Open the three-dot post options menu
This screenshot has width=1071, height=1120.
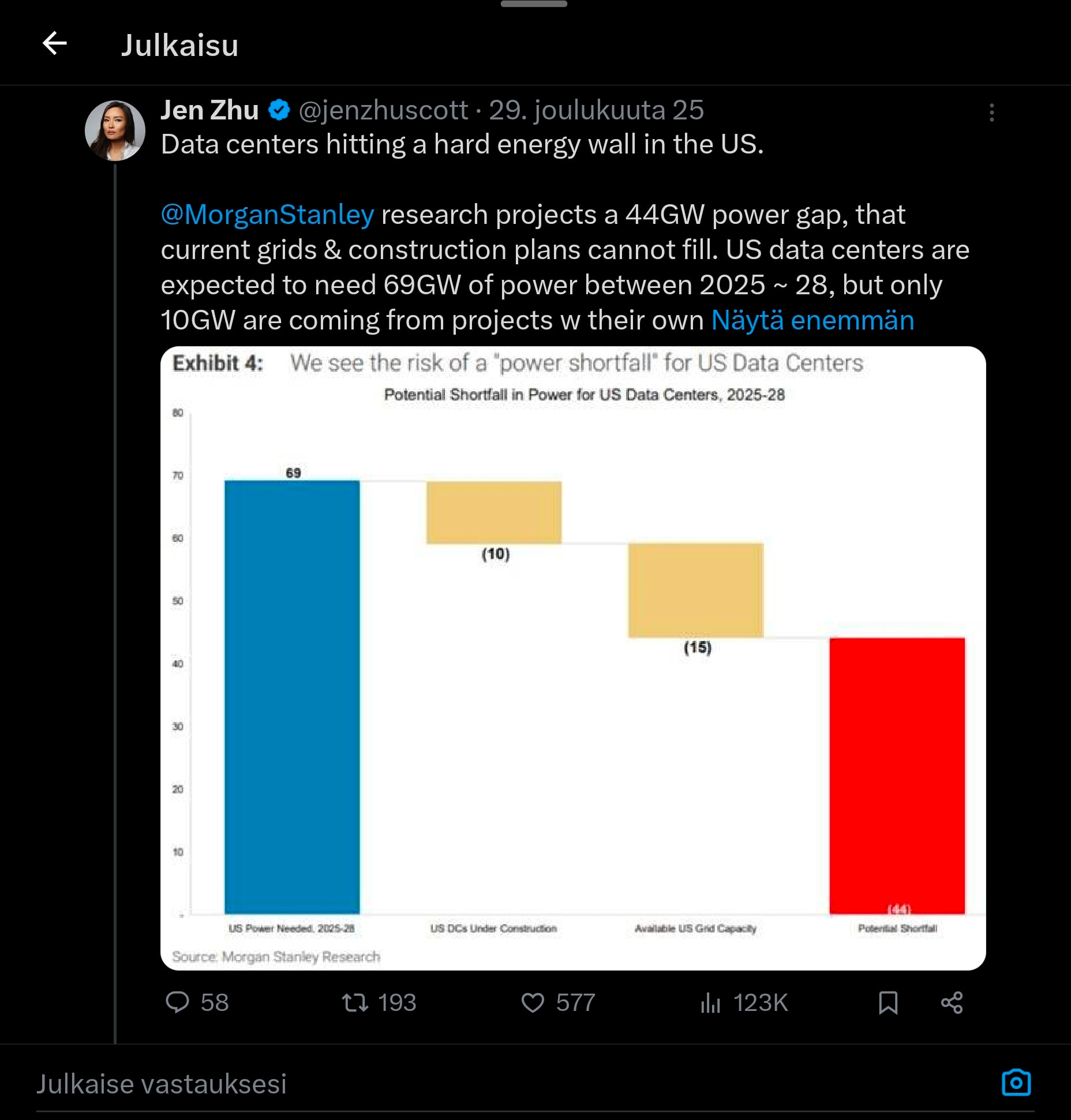[x=991, y=113]
